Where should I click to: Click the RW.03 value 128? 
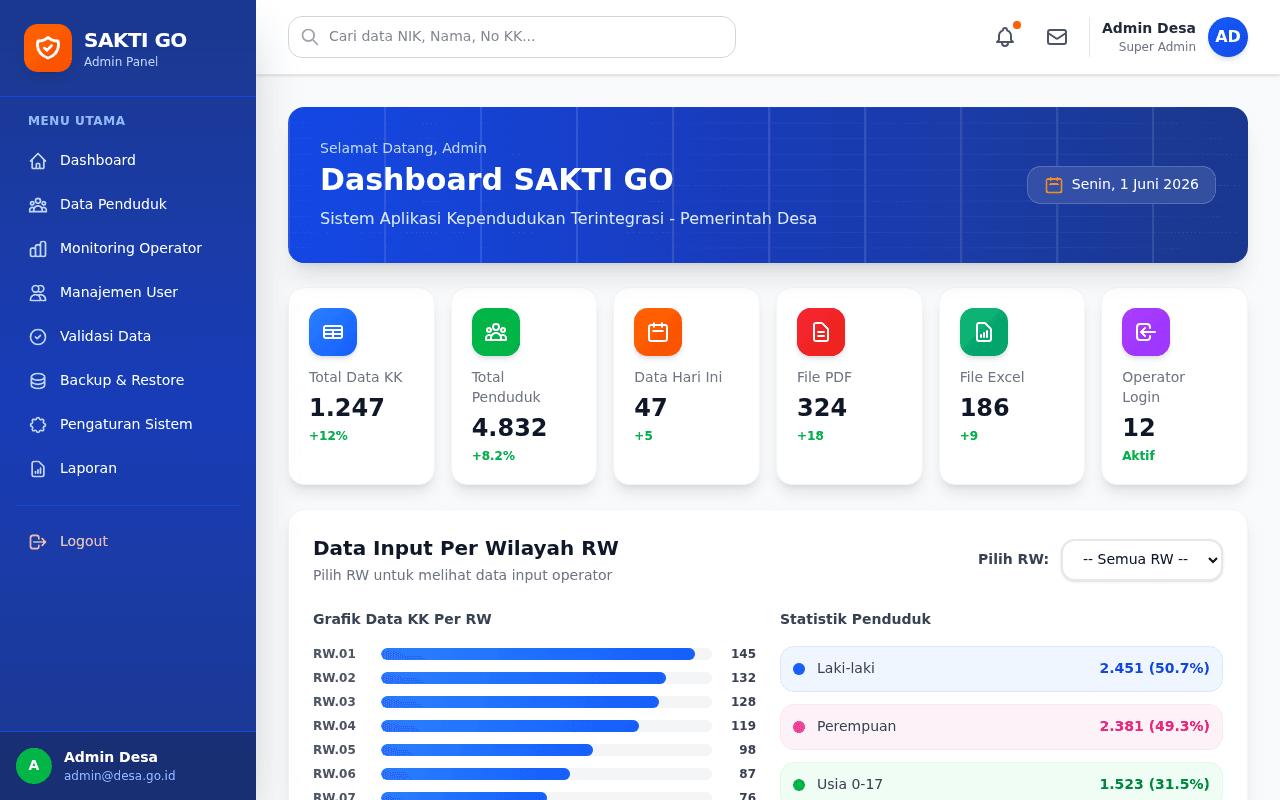pyautogui.click(x=743, y=702)
